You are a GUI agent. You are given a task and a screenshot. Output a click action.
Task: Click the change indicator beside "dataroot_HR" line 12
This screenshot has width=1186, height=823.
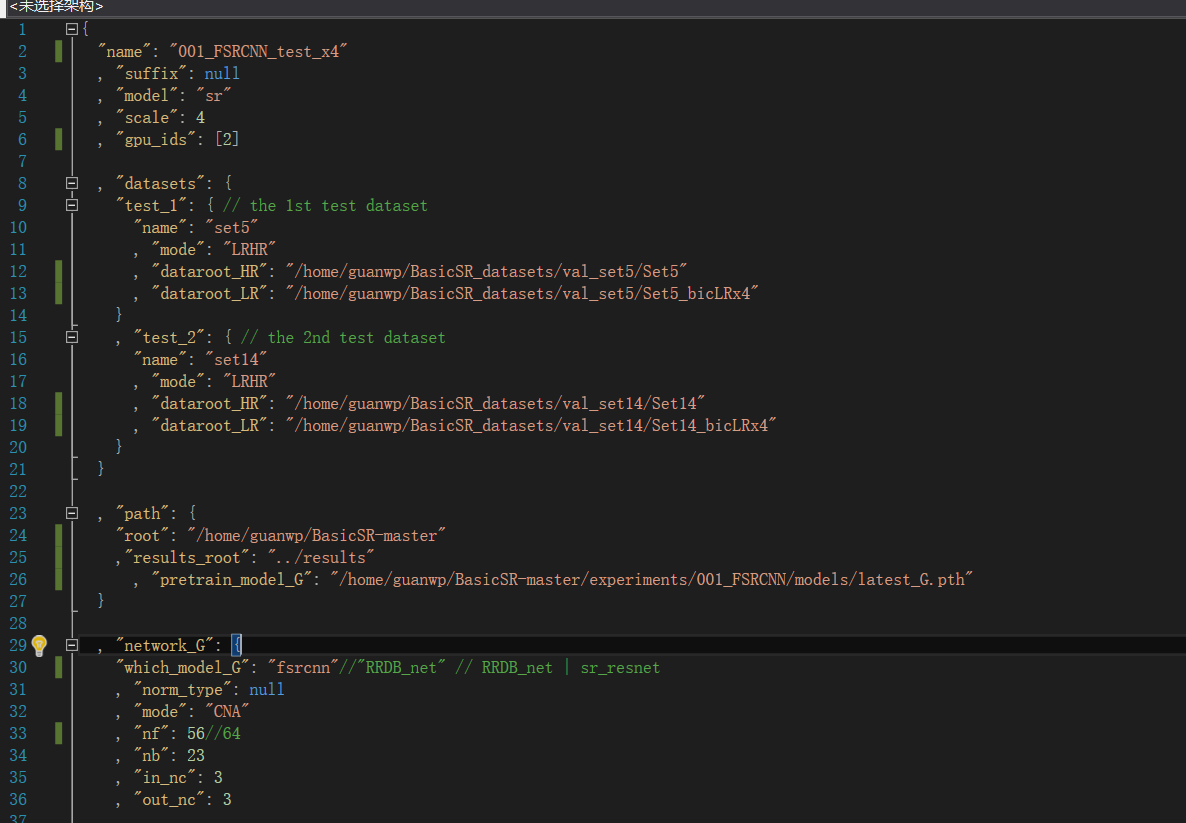coord(58,270)
